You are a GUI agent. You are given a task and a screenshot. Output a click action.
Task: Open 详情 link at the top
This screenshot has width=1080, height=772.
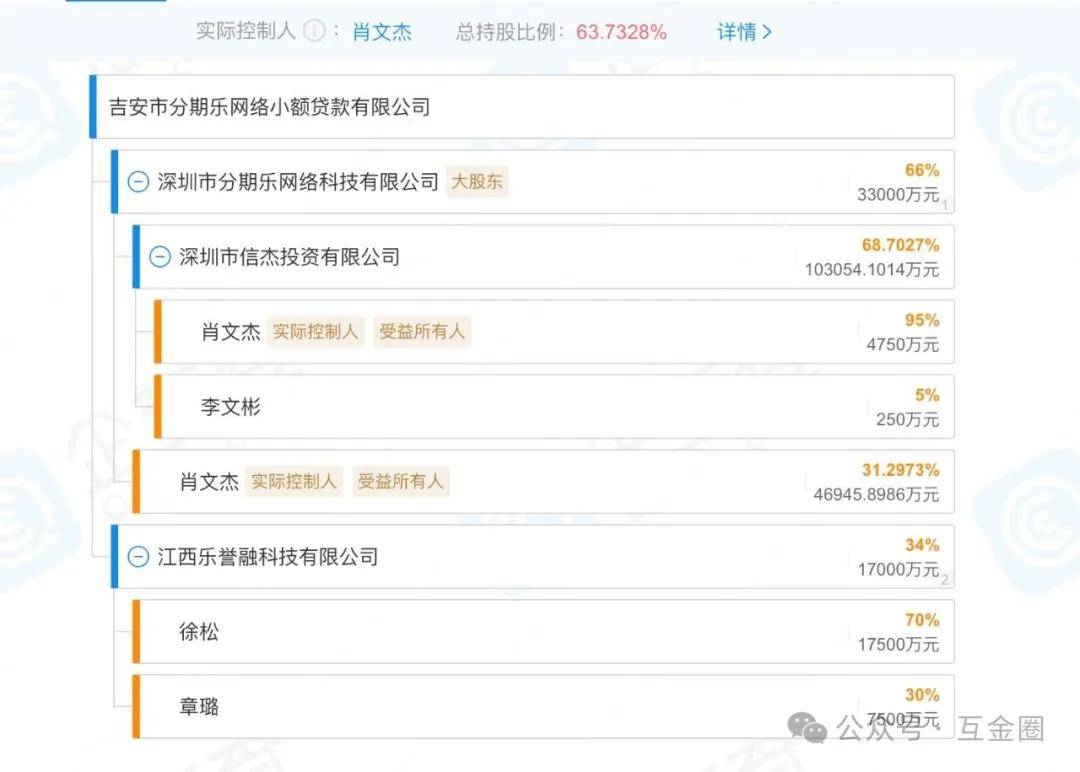pyautogui.click(x=744, y=31)
